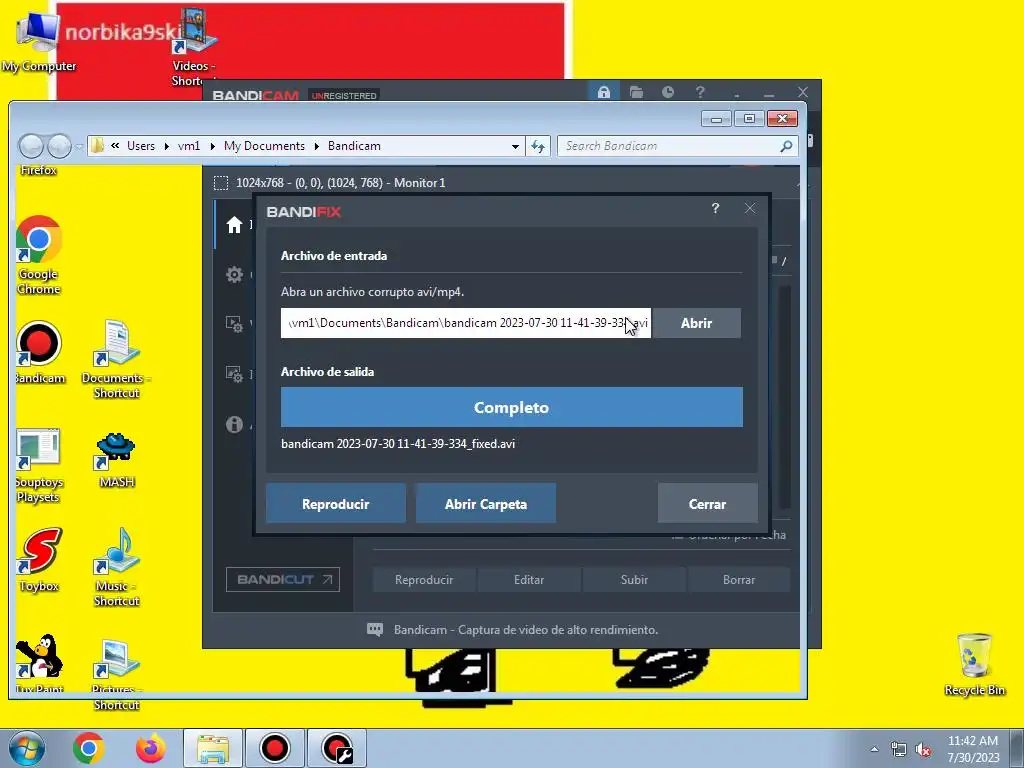Click the Abrir button
The height and width of the screenshot is (768, 1024).
coord(696,323)
